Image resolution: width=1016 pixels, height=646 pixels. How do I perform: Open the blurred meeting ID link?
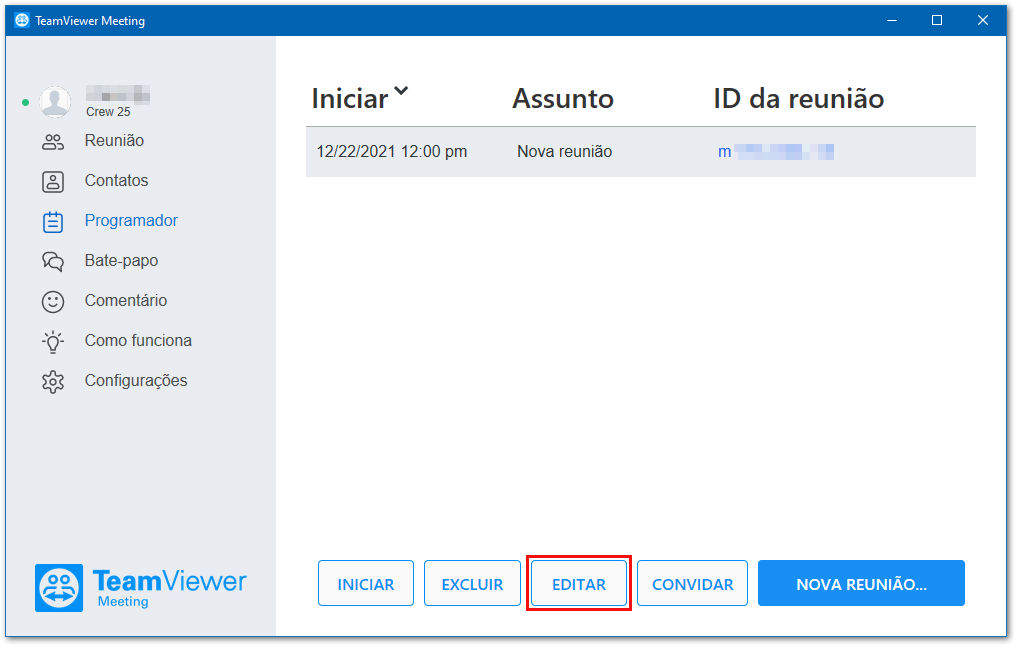[x=776, y=152]
